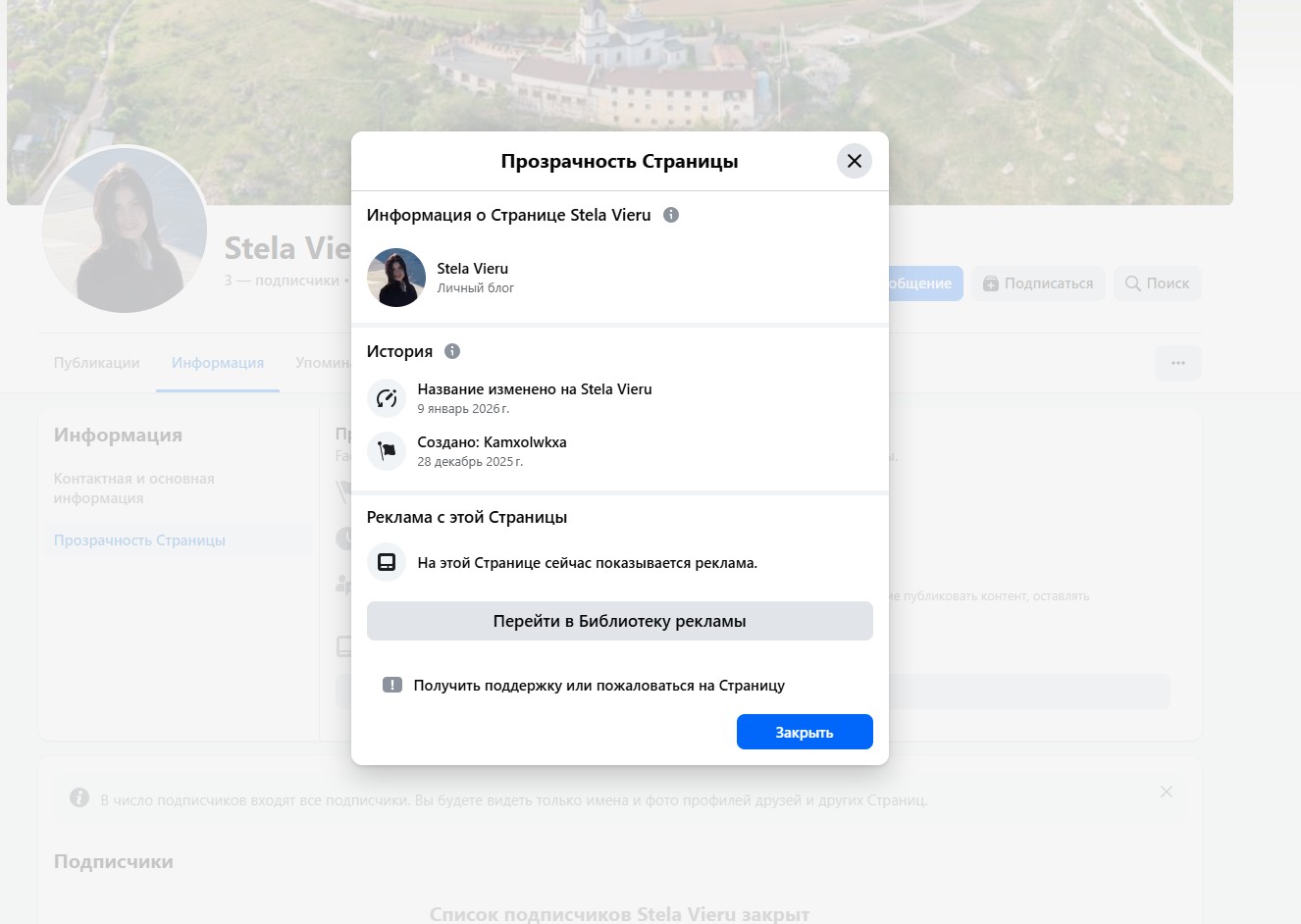Click the report exclamation icon

point(392,686)
